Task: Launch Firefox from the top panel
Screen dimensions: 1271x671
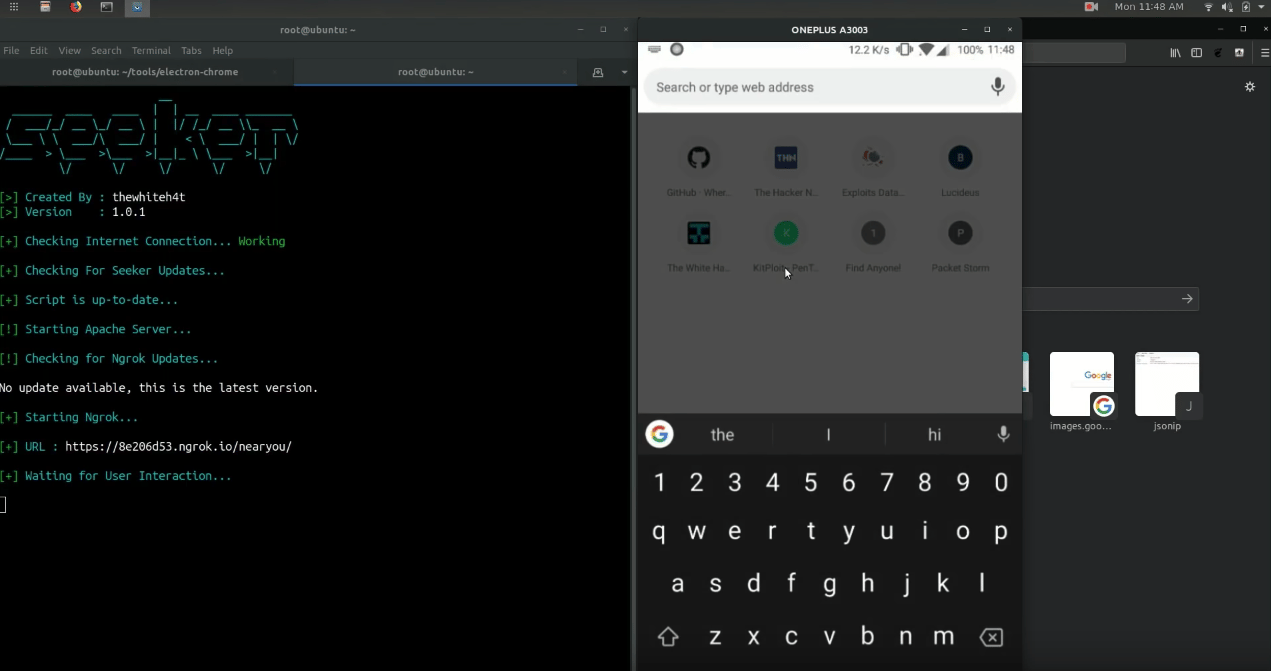Action: 76,7
